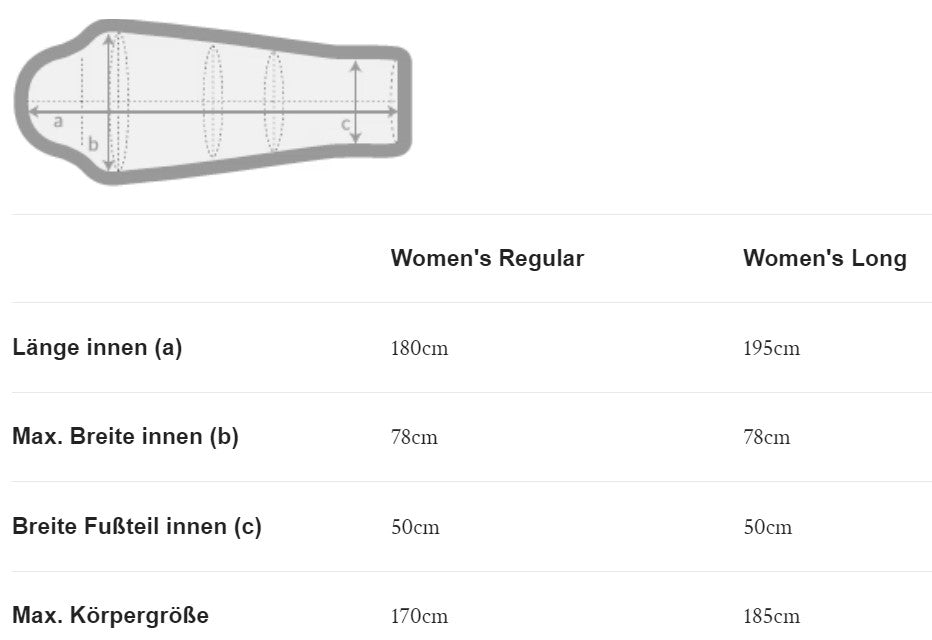Click the Women's Regular column header
932x640 pixels.
487,258
